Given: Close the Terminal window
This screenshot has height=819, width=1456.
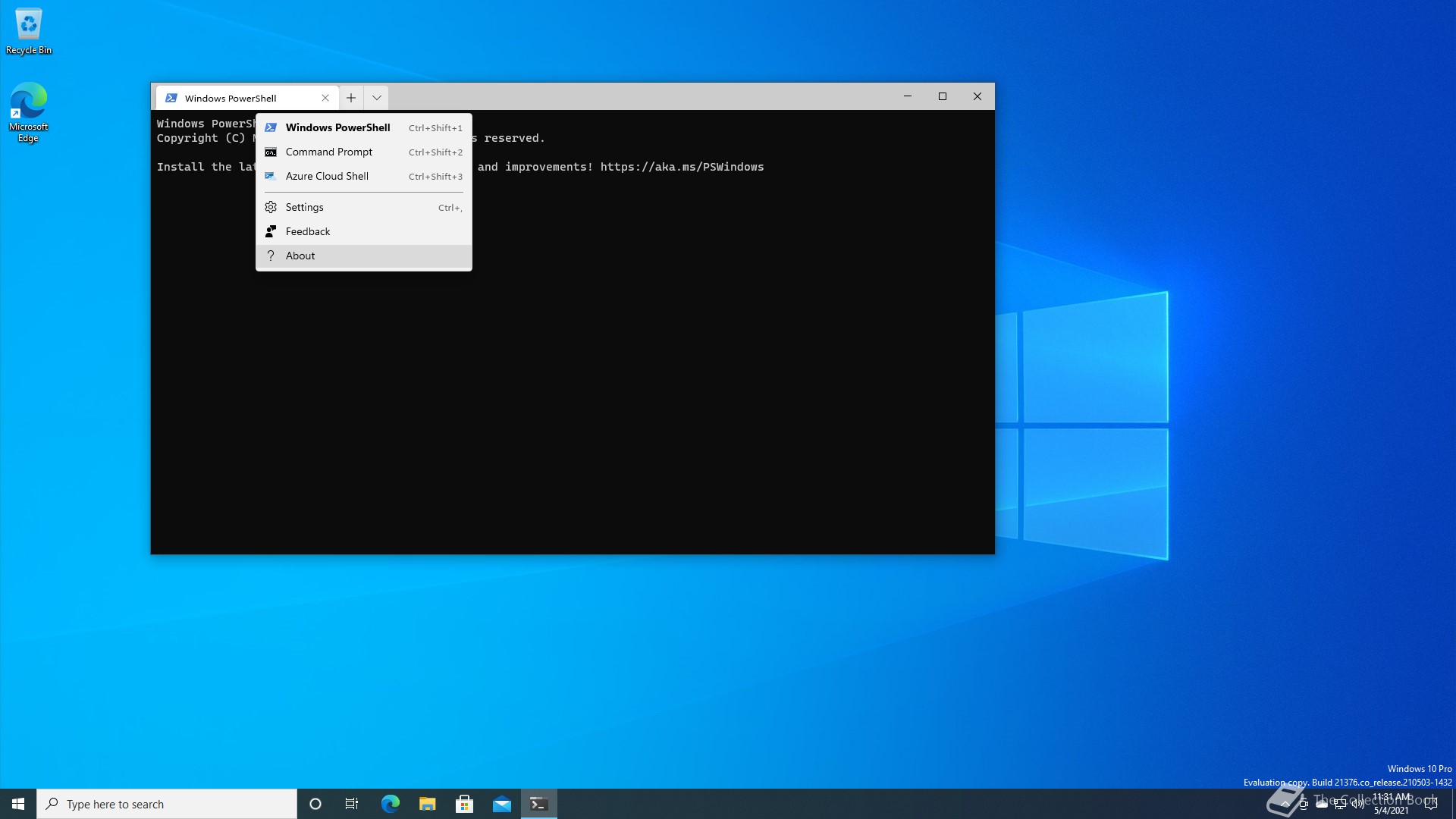Looking at the screenshot, I should (x=977, y=96).
